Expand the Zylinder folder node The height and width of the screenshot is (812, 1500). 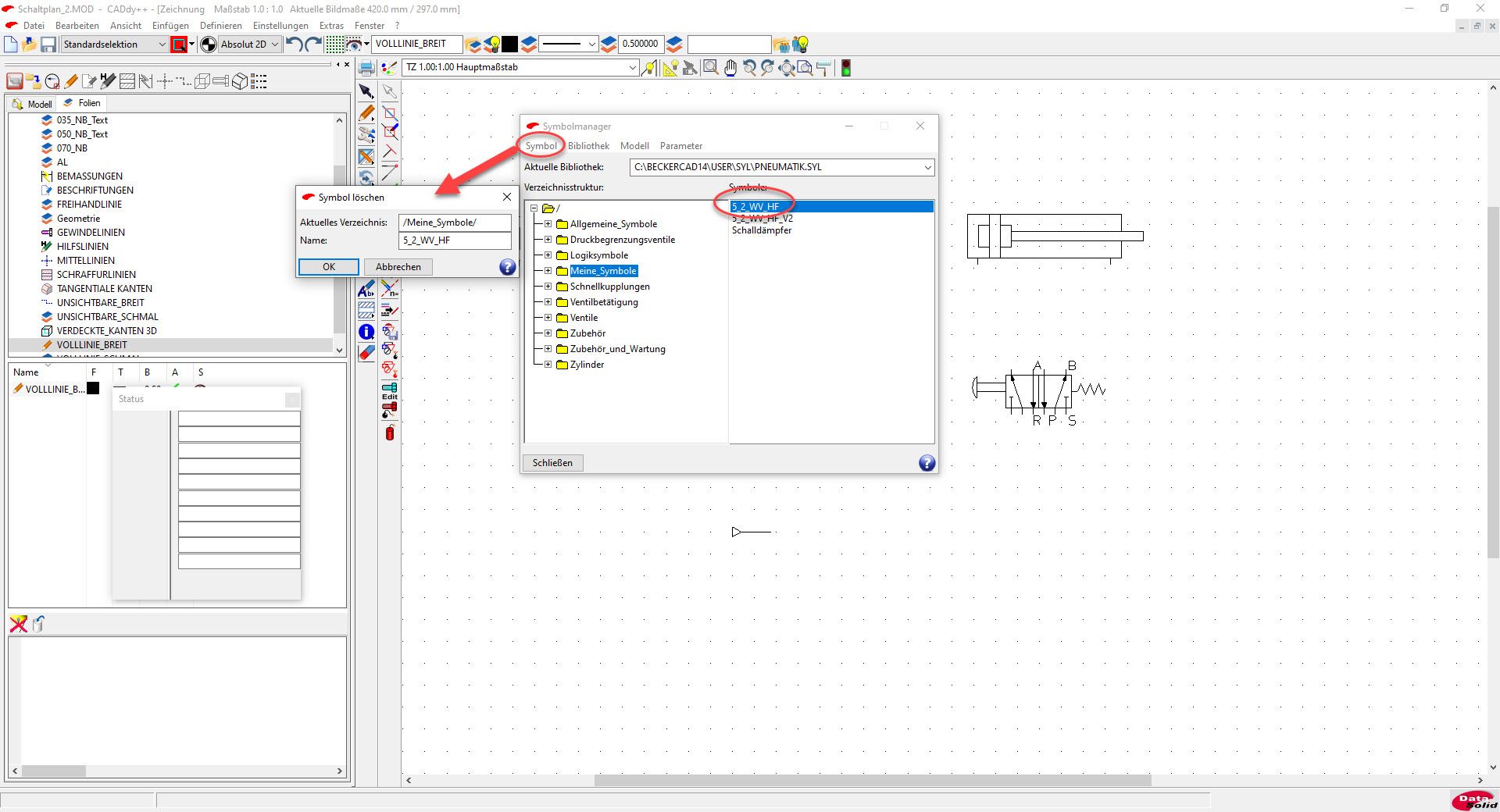(x=548, y=365)
